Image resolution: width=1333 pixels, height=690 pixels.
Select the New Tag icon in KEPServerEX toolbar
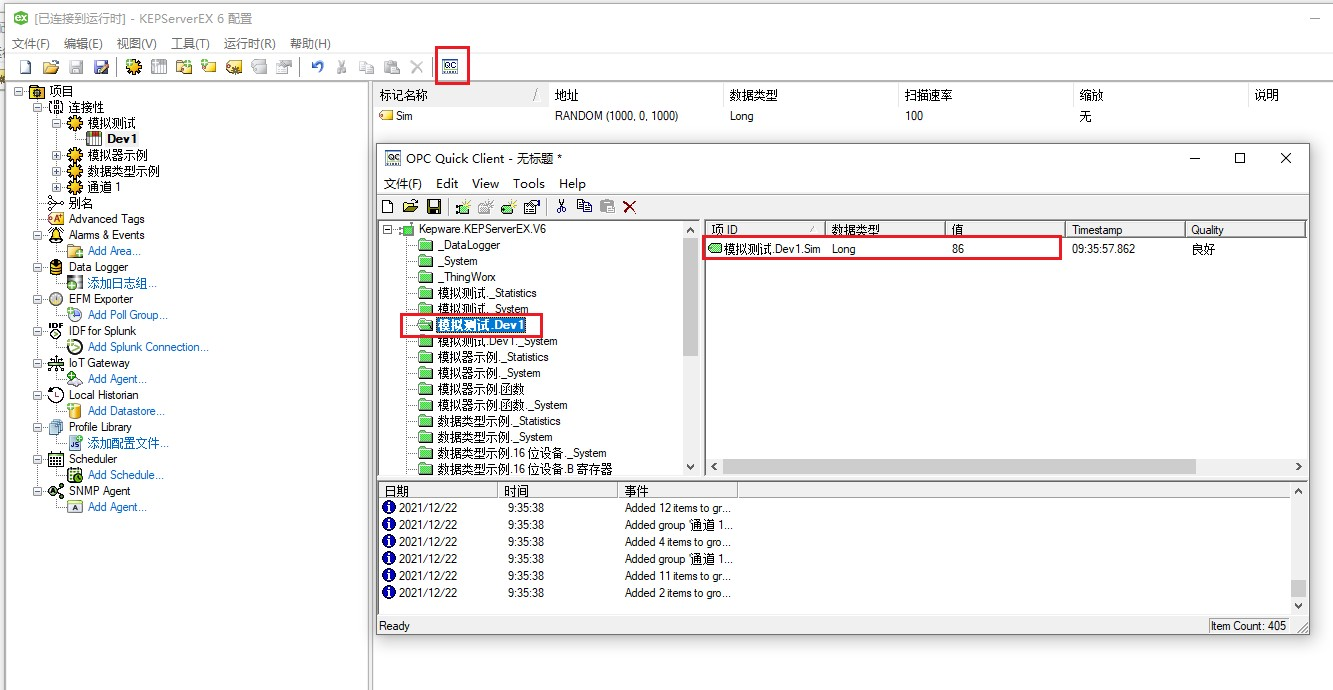234,66
